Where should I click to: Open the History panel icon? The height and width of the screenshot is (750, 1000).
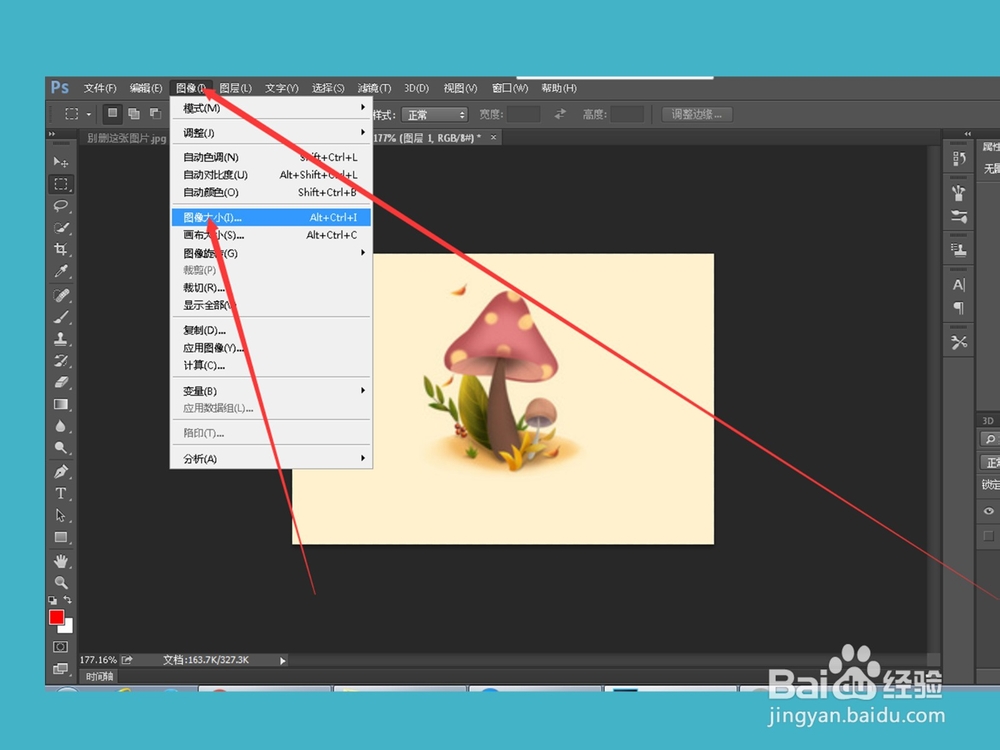click(959, 159)
